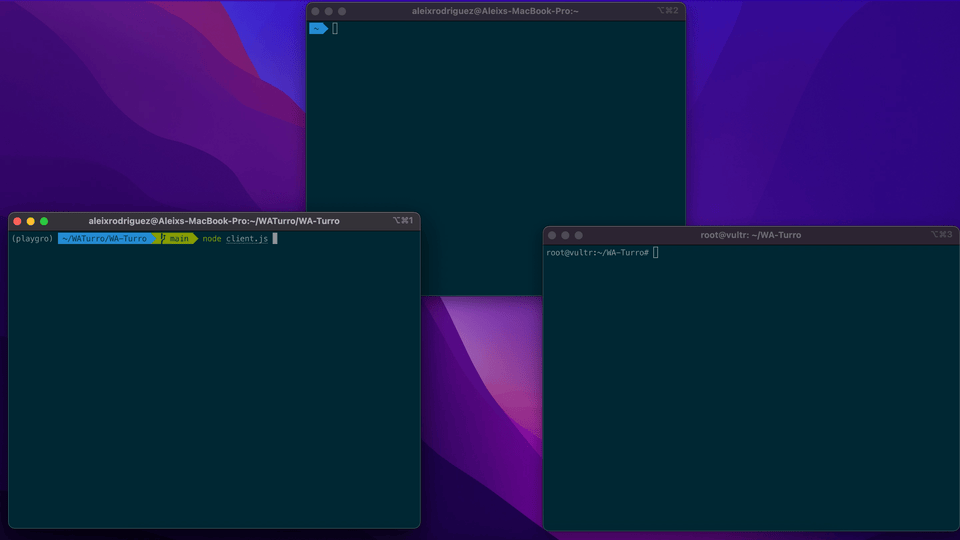Screen dimensions: 960x540
Task: Click the (playgro) environment label
Action: point(32,239)
